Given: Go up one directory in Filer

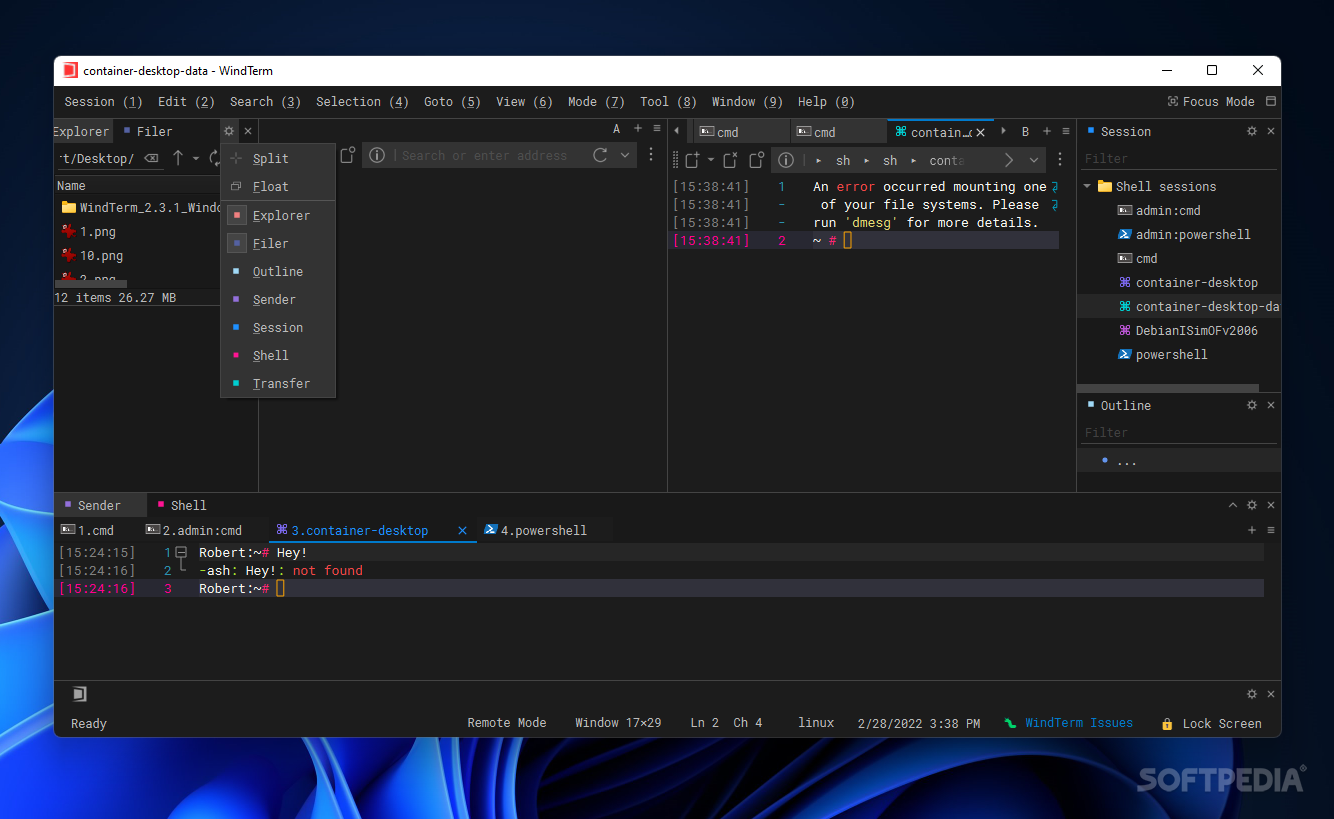Looking at the screenshot, I should pyautogui.click(x=178, y=158).
